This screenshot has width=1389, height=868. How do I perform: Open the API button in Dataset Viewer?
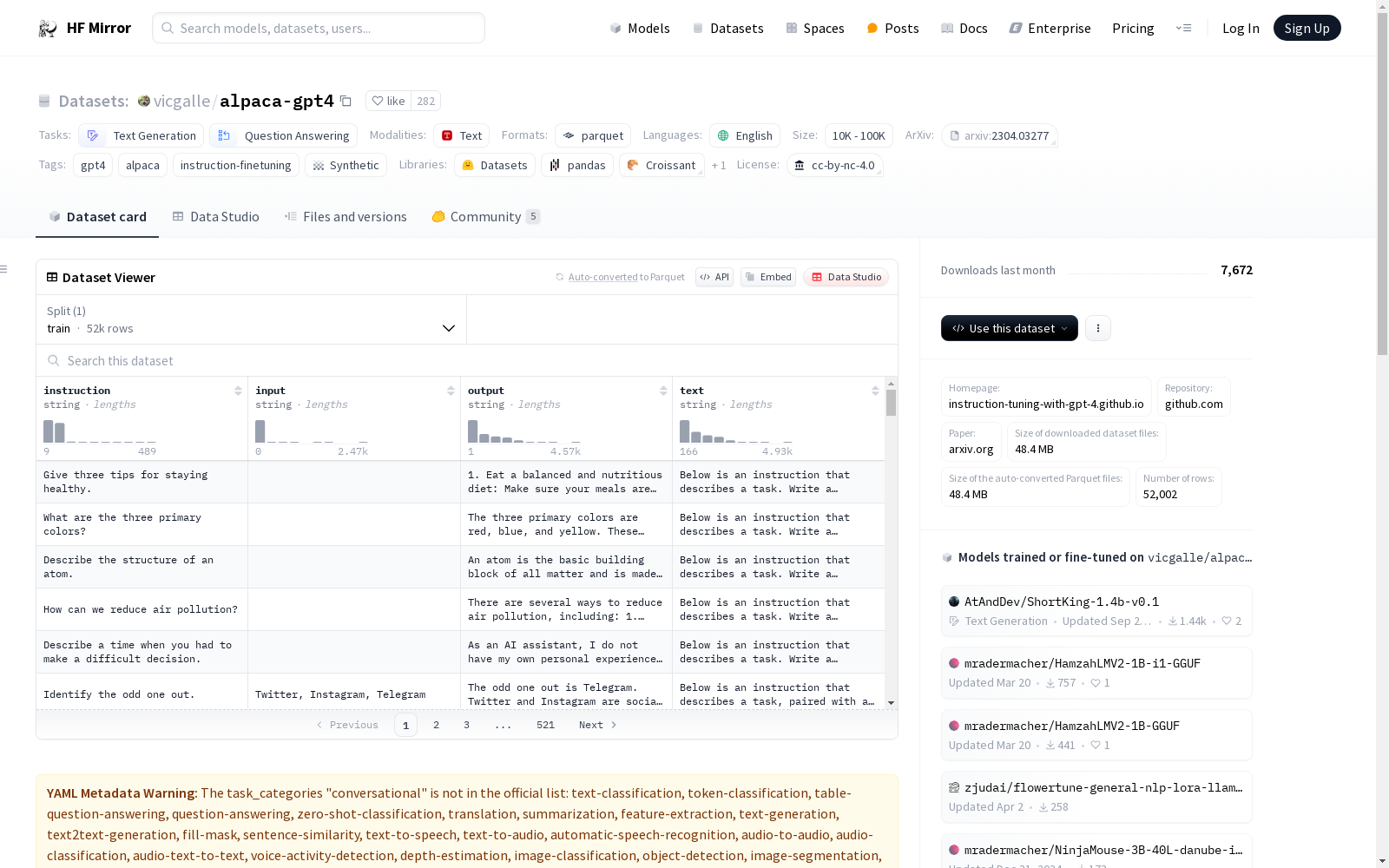point(714,277)
